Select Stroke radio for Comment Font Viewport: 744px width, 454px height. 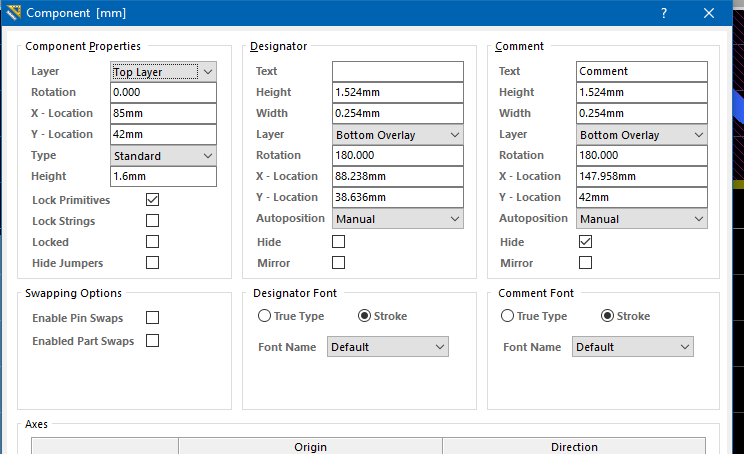pyautogui.click(x=607, y=316)
